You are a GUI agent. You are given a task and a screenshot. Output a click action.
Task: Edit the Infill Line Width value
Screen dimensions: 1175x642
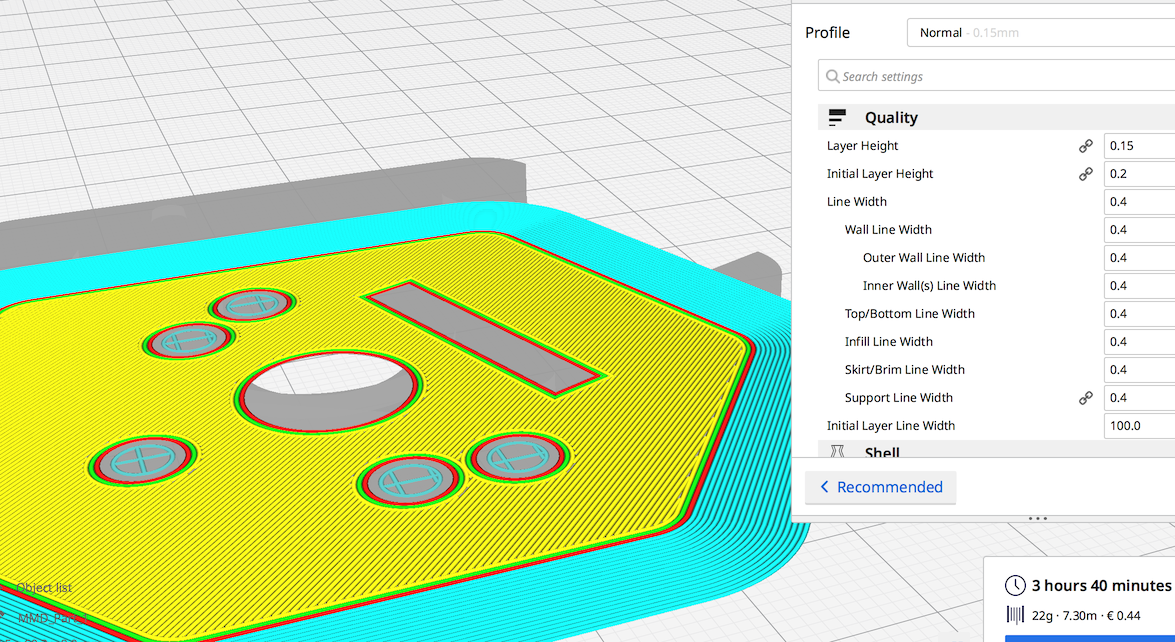tap(1139, 342)
